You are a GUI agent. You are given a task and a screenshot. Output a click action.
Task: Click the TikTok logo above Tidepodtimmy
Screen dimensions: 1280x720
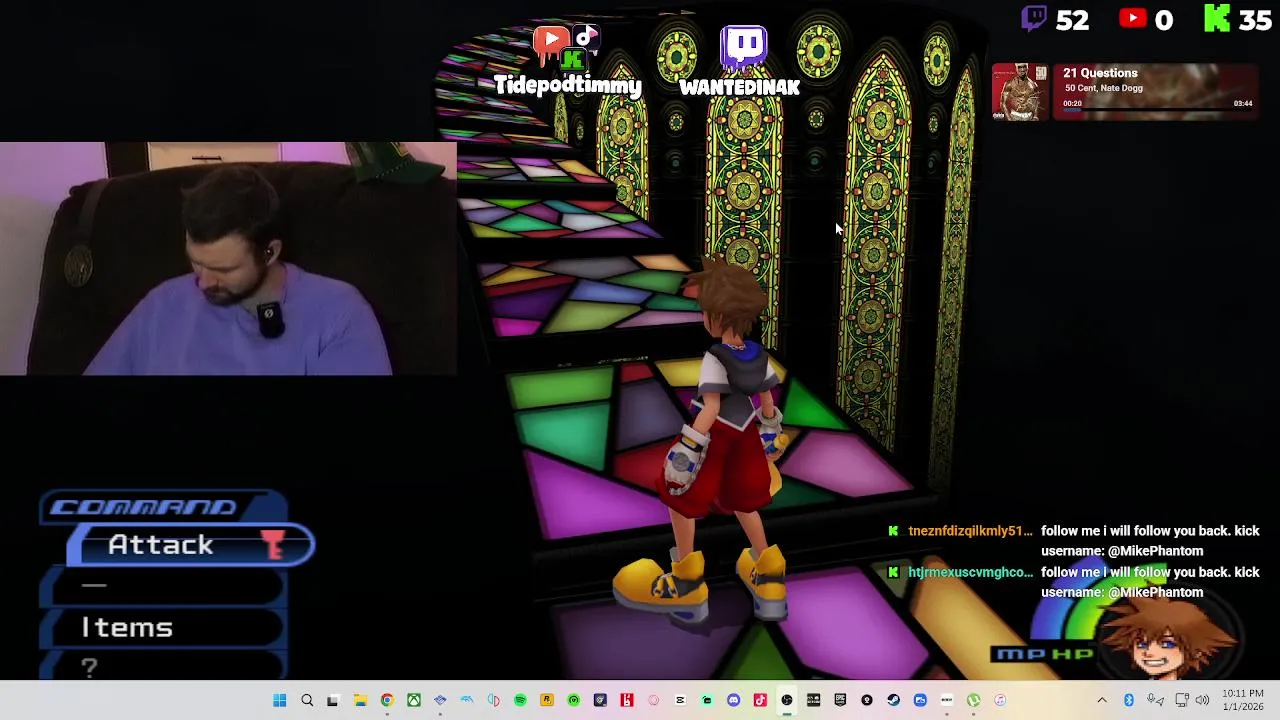[586, 39]
